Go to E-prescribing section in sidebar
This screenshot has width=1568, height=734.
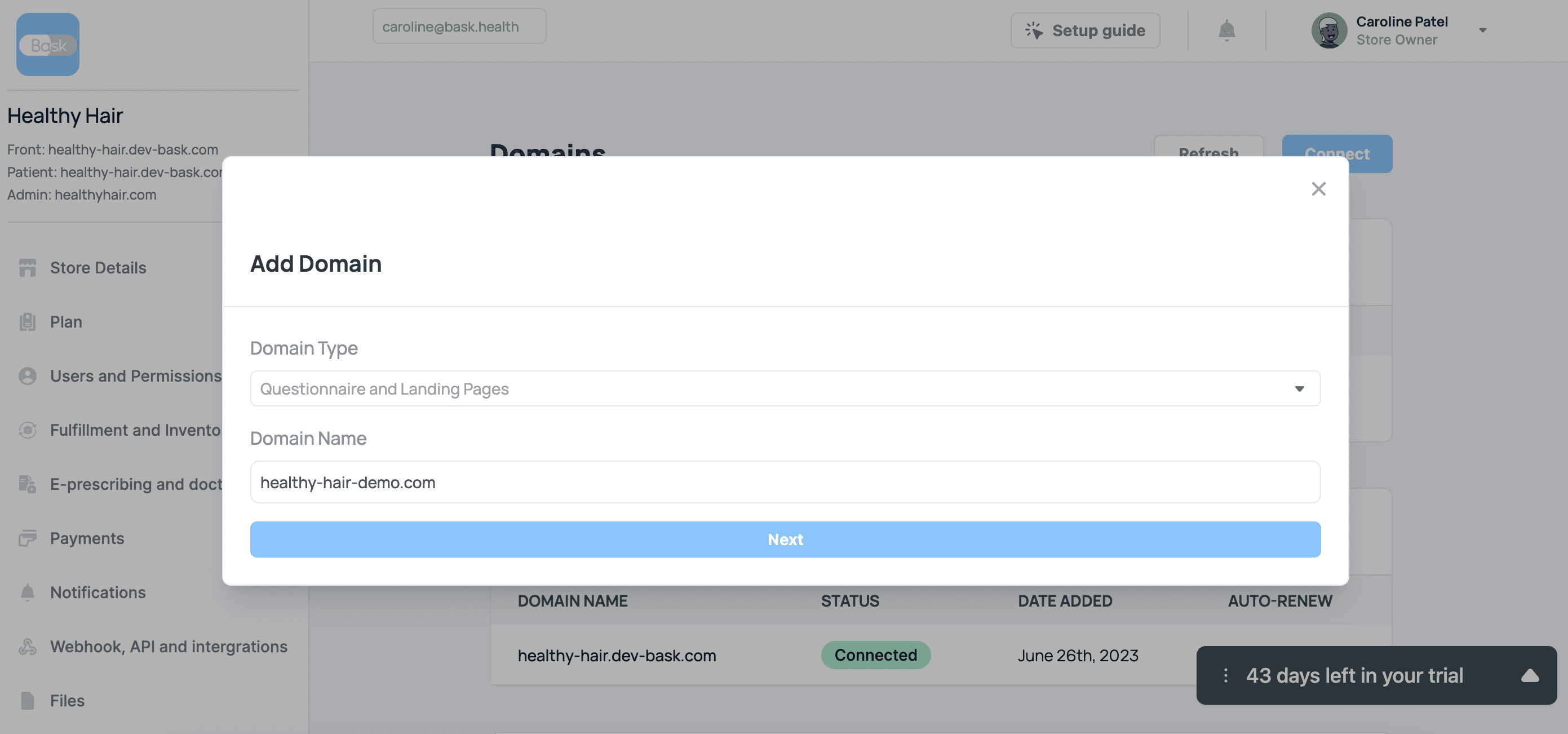coord(136,484)
